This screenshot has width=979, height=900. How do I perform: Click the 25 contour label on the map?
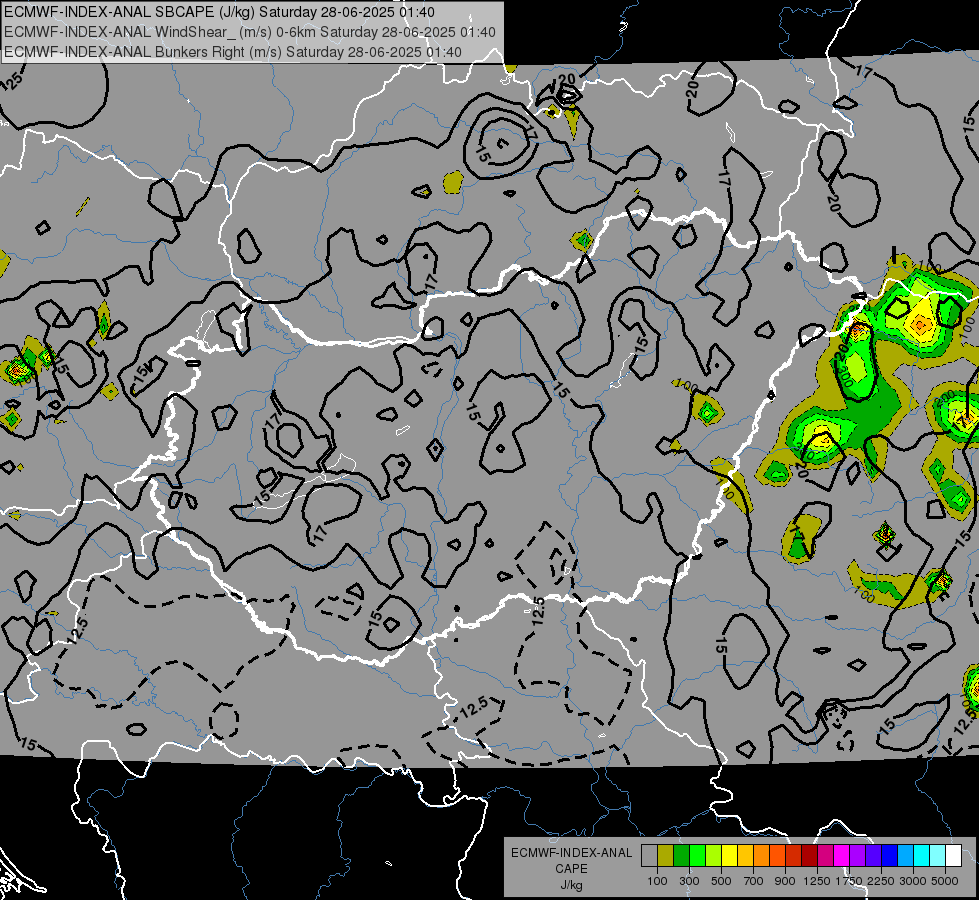point(14,80)
